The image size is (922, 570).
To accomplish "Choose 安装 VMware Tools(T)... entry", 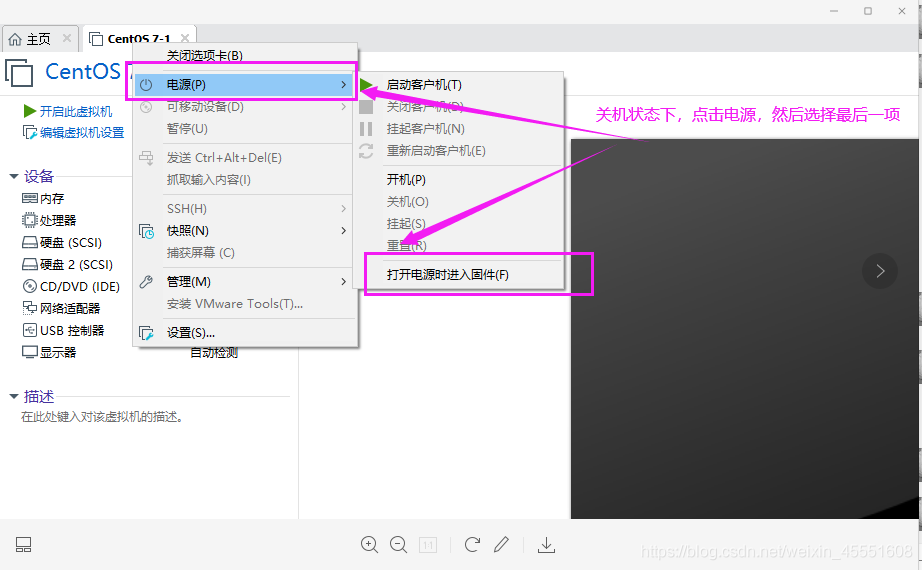I will pyautogui.click(x=235, y=304).
